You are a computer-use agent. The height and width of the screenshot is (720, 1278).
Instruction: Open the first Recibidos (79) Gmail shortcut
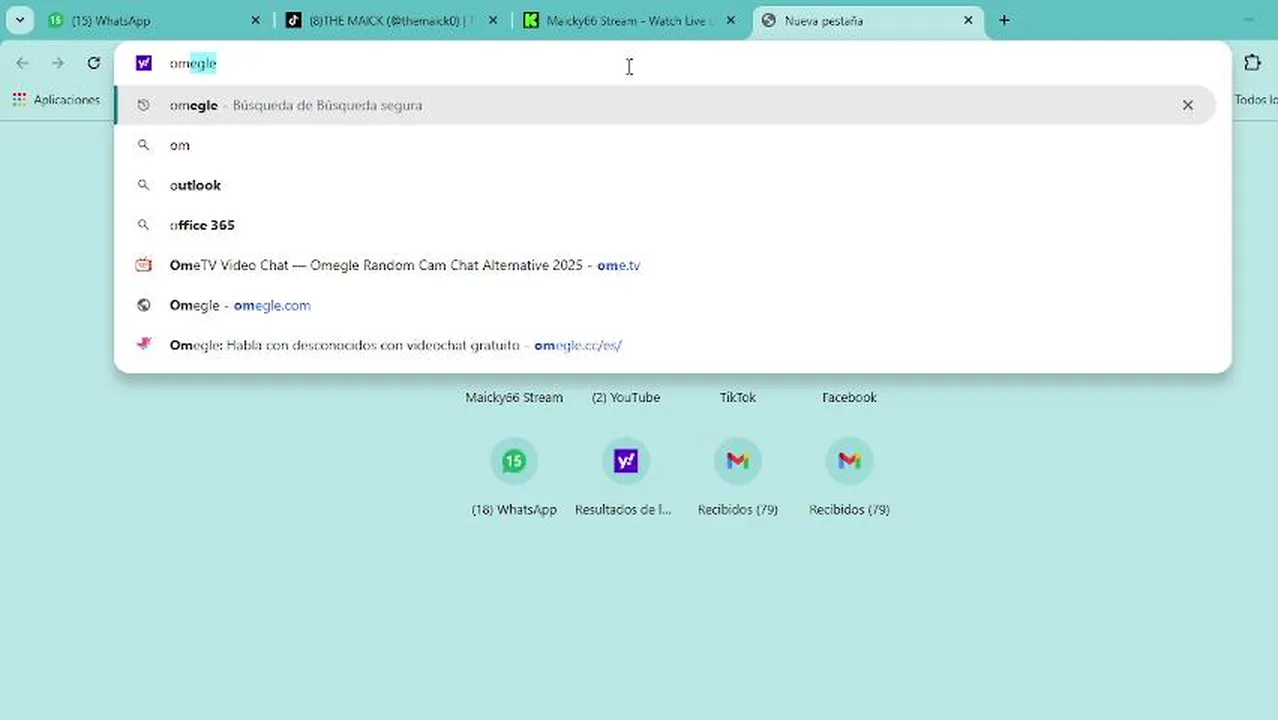[738, 478]
